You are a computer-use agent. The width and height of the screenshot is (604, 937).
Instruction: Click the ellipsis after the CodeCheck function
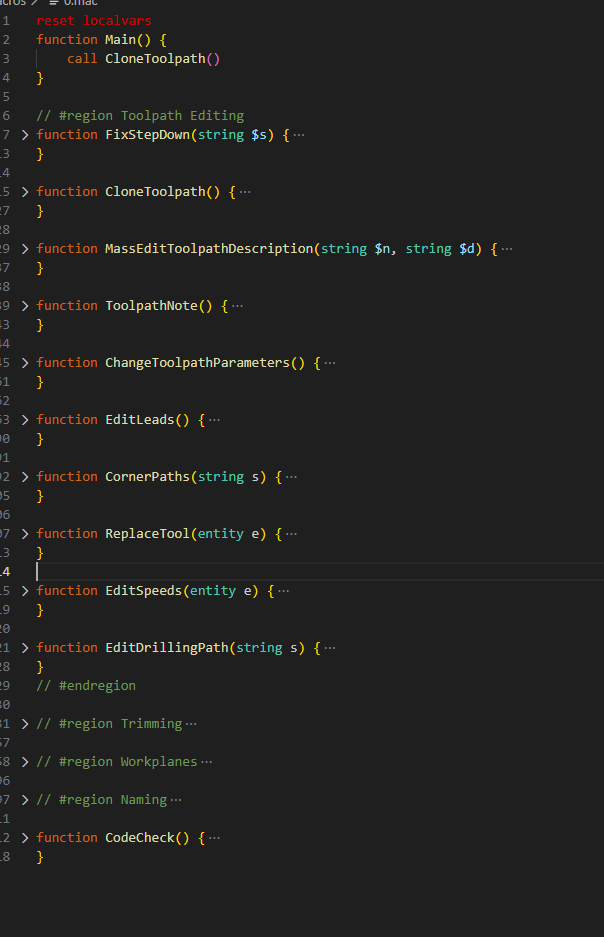214,838
